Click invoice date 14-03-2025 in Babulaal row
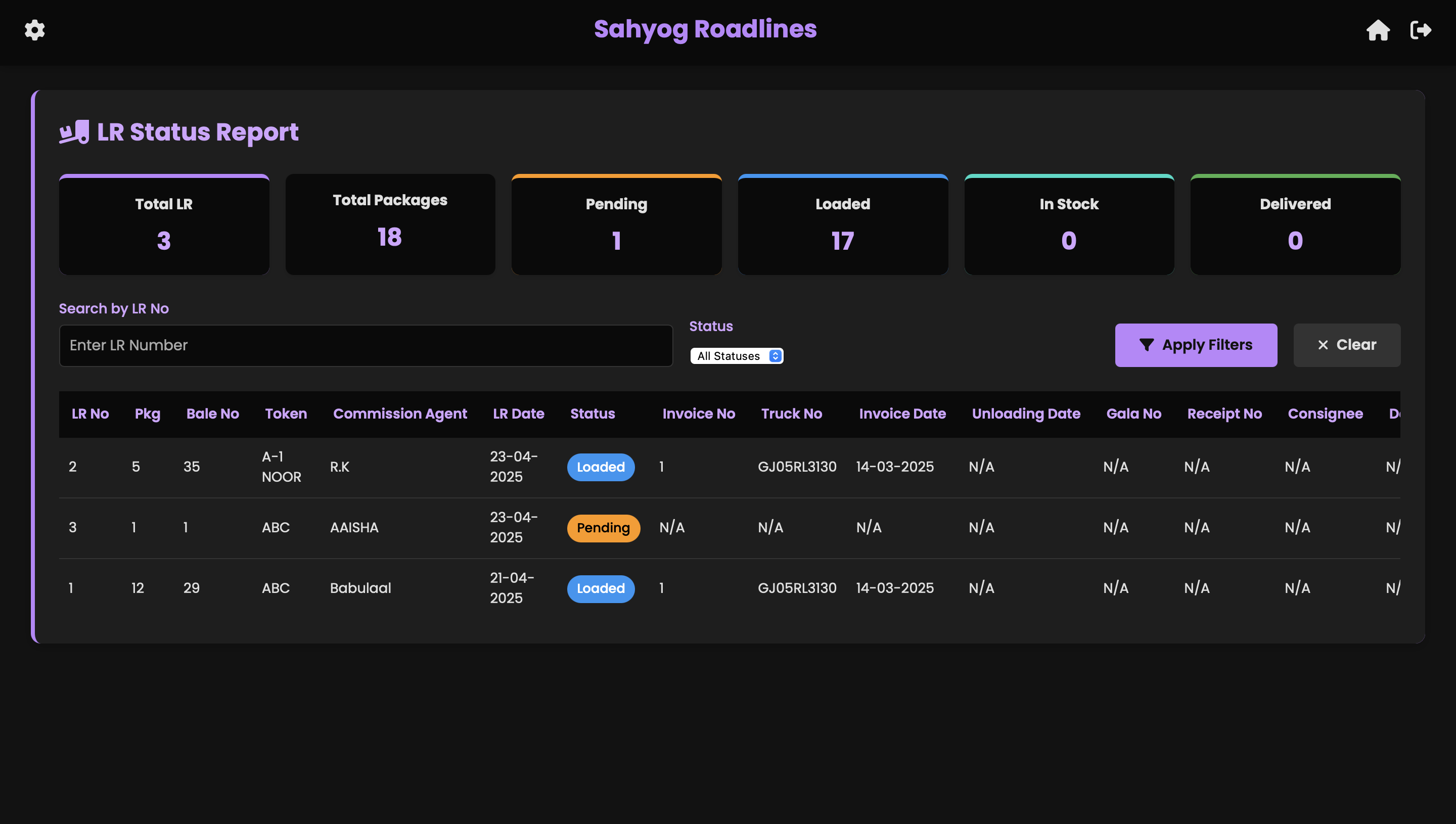 tap(895, 588)
